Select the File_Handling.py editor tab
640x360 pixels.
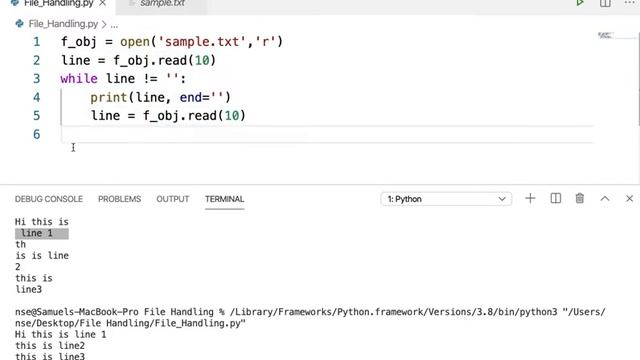[58, 3]
